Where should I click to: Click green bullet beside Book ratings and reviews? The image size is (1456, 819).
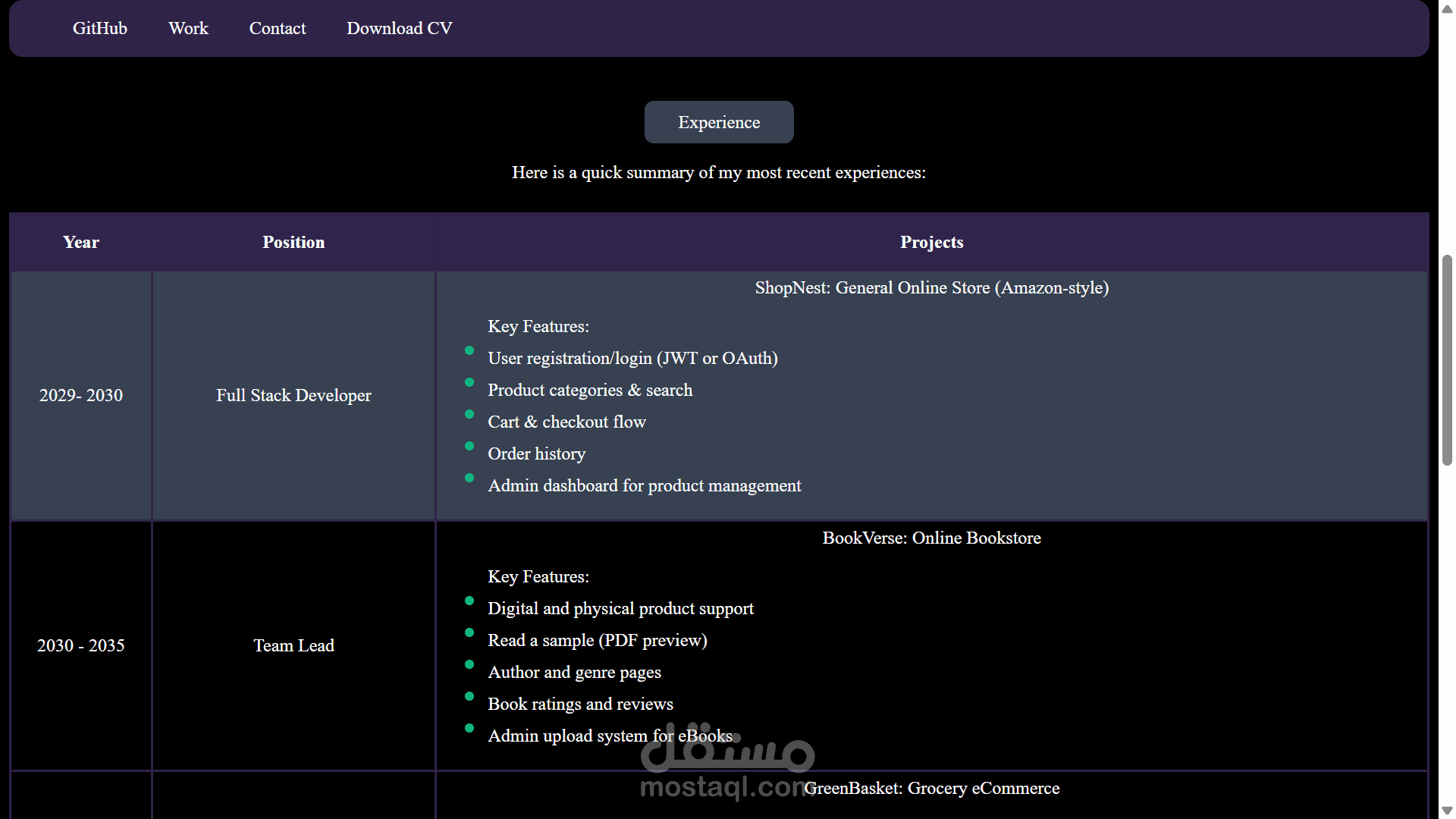pyautogui.click(x=469, y=696)
